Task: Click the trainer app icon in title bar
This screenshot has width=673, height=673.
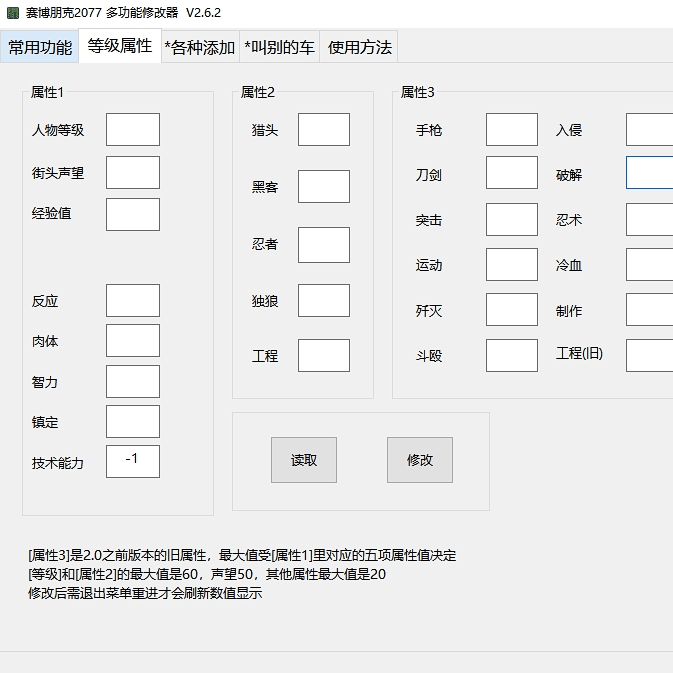Action: pyautogui.click(x=13, y=13)
